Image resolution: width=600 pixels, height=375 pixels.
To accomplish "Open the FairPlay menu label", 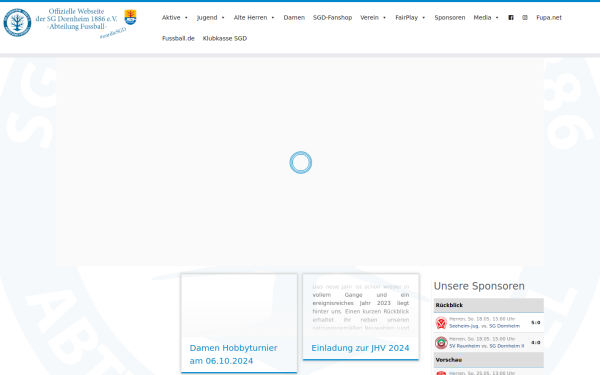I will (406, 18).
